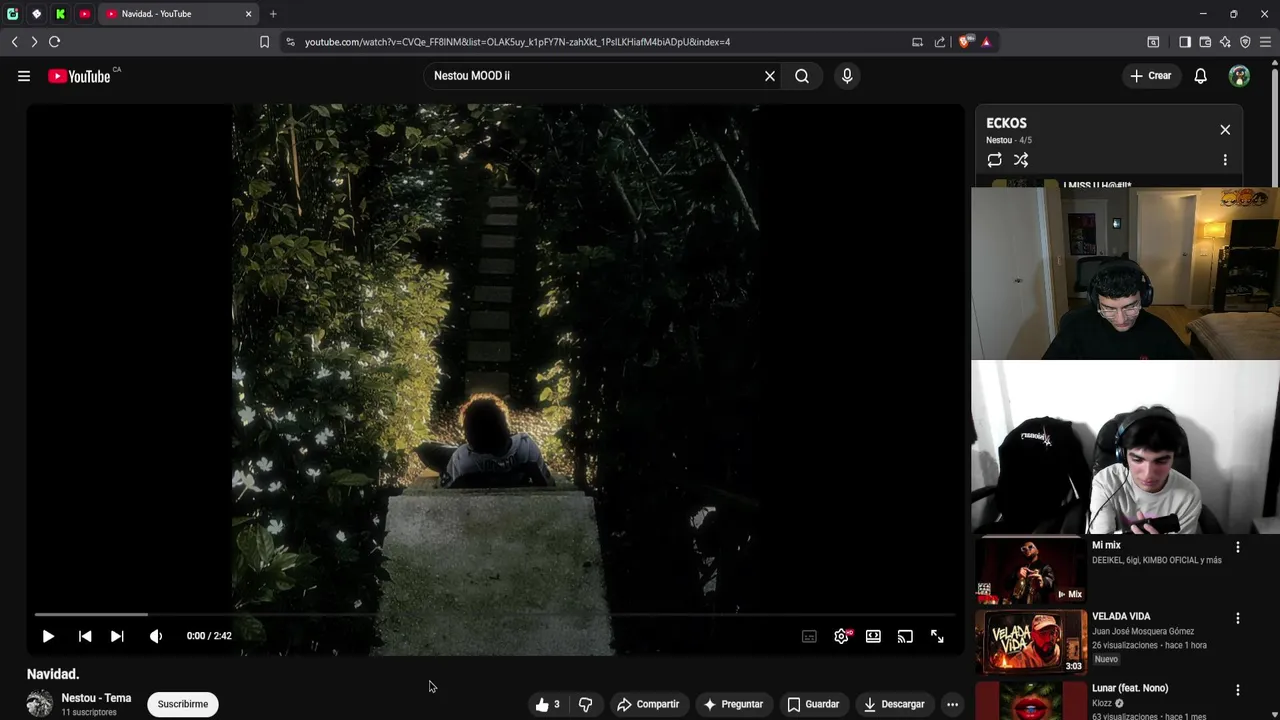Go to the YouTube home logo

(79, 76)
